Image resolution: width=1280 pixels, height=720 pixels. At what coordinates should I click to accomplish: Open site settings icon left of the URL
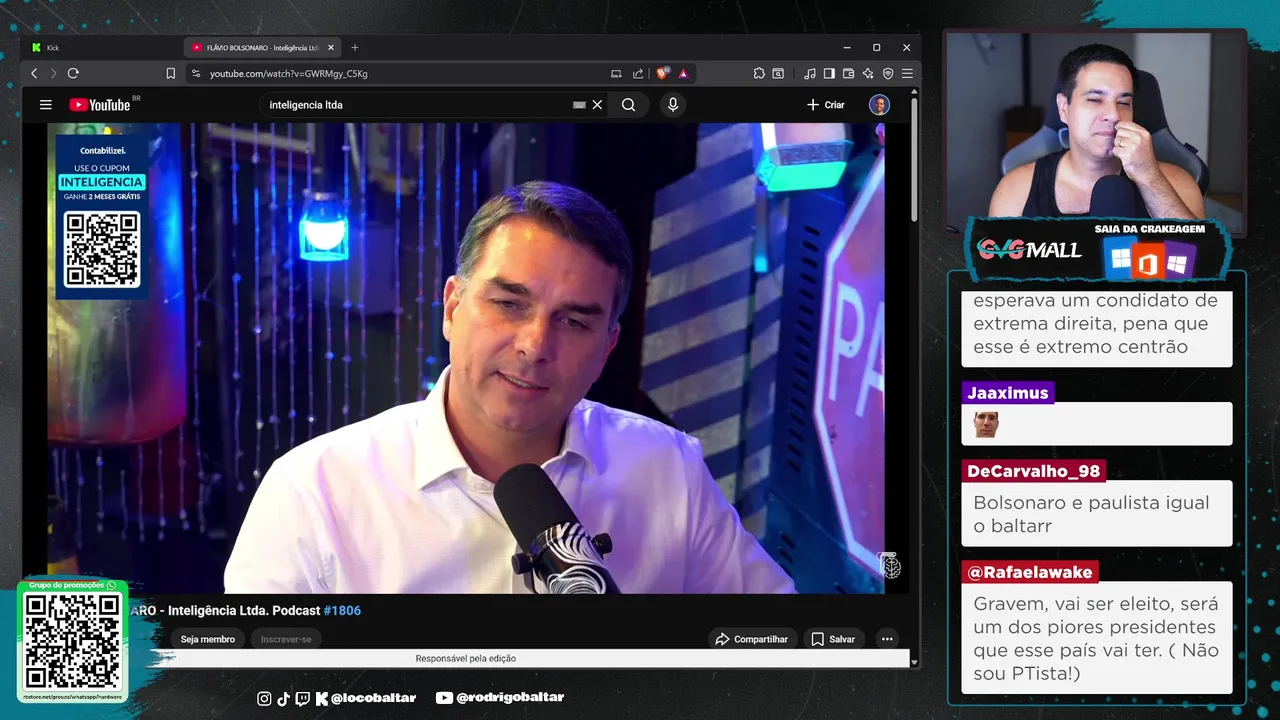pos(196,73)
